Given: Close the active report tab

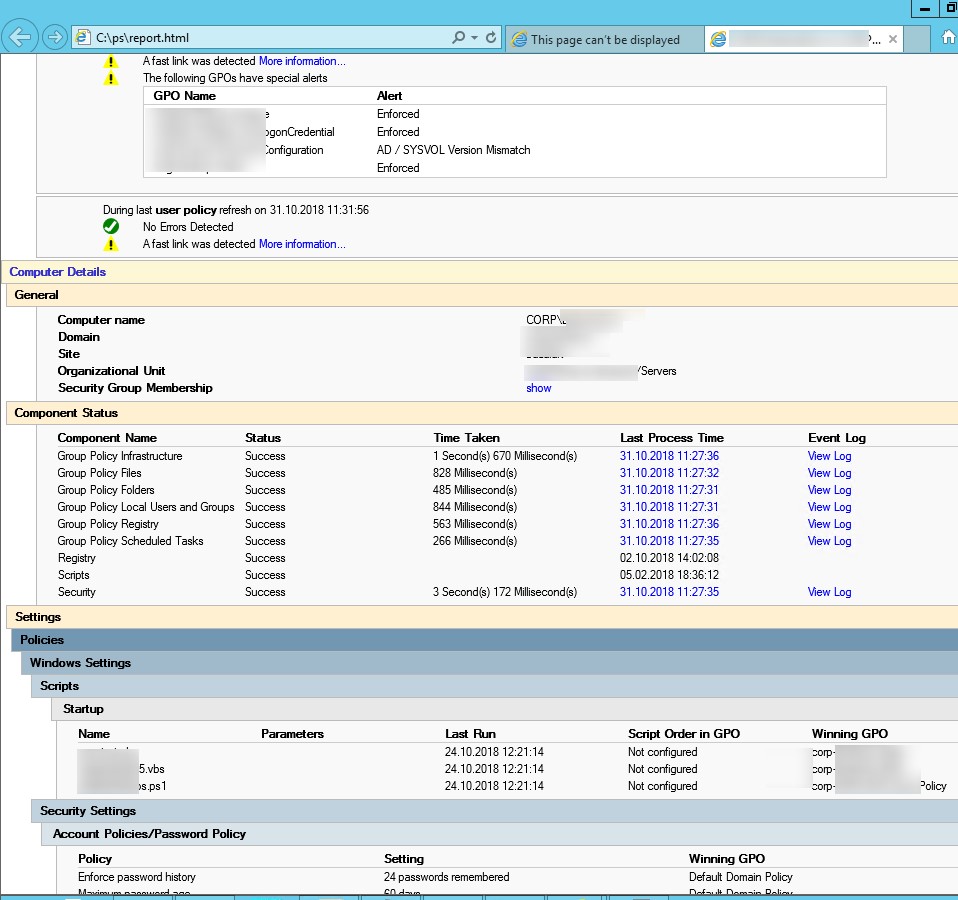Looking at the screenshot, I should click(893, 39).
